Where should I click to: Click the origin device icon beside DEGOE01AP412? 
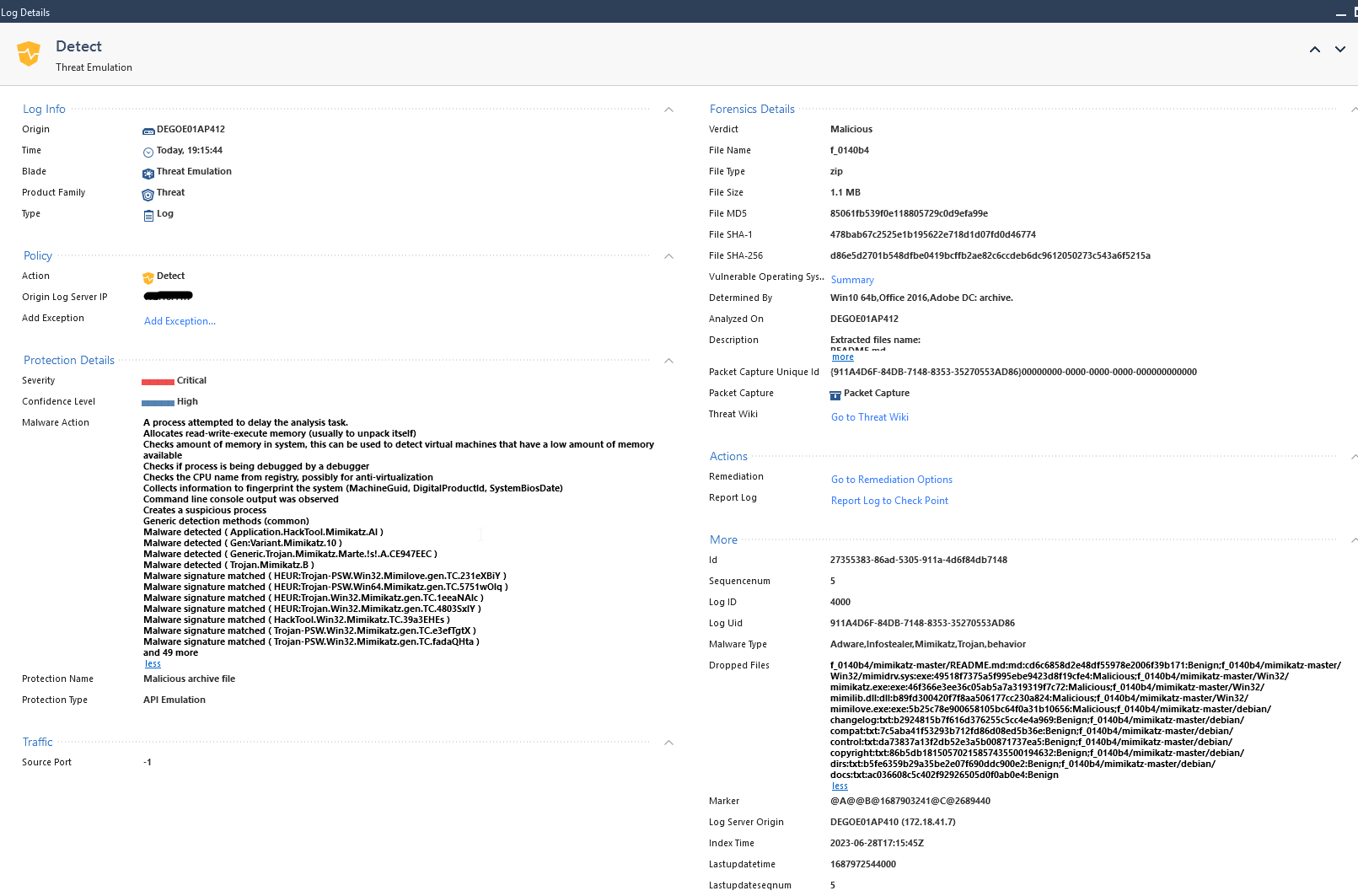[x=148, y=129]
